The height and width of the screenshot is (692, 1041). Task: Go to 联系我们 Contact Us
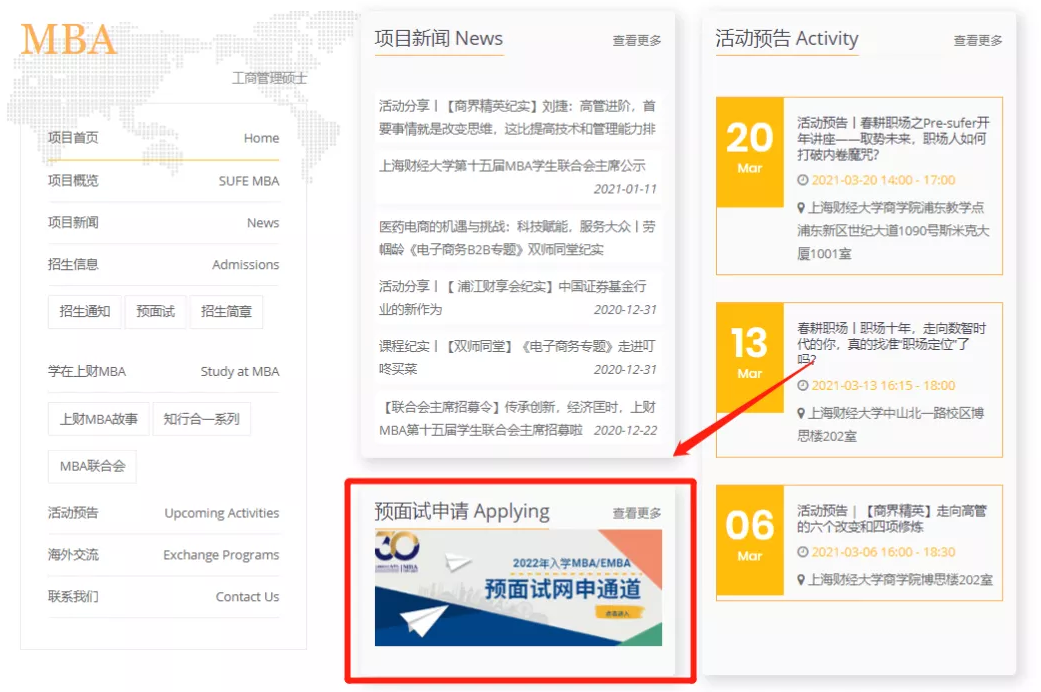[x=163, y=597]
